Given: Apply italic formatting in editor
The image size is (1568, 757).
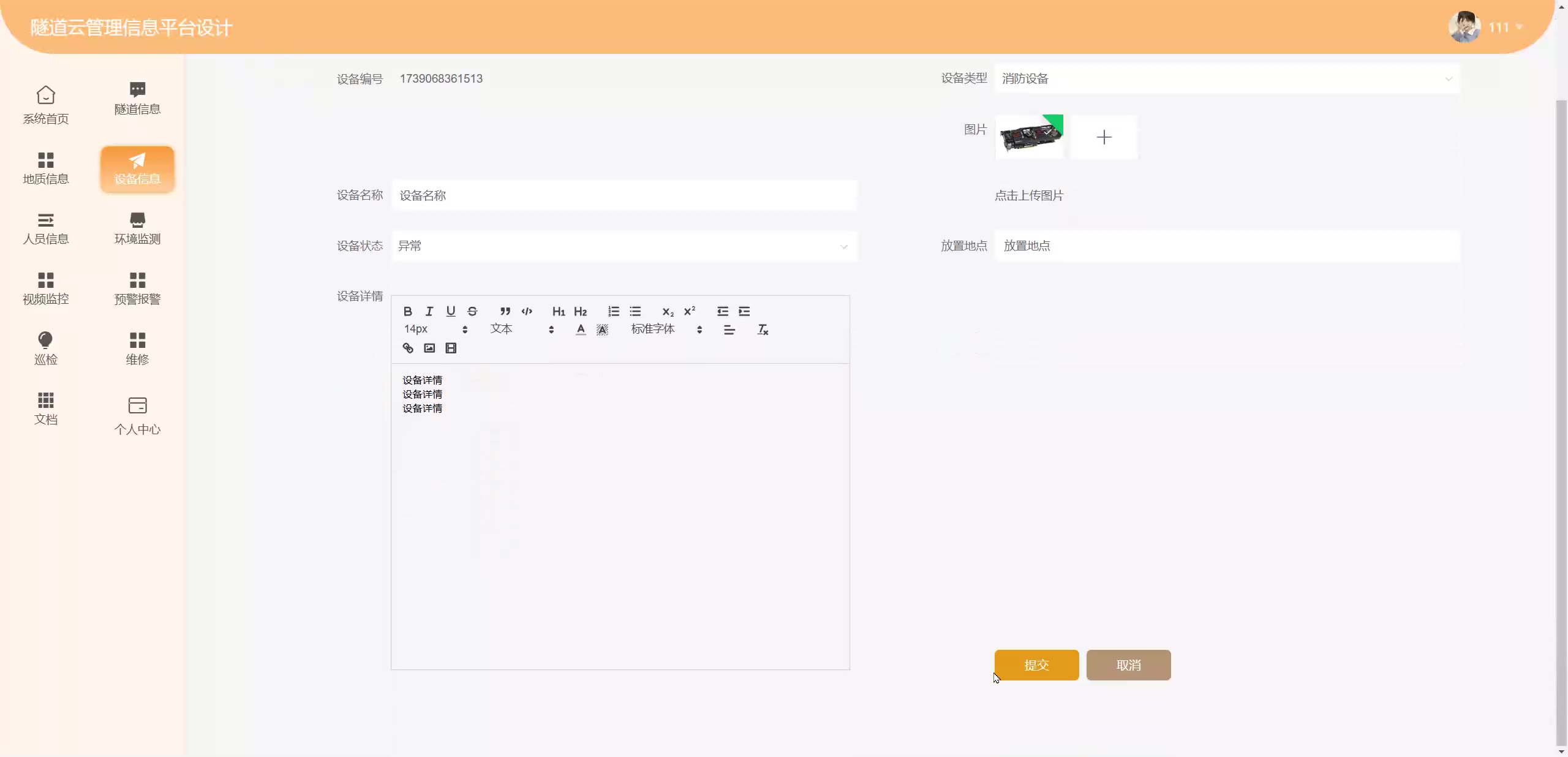Looking at the screenshot, I should click(429, 311).
